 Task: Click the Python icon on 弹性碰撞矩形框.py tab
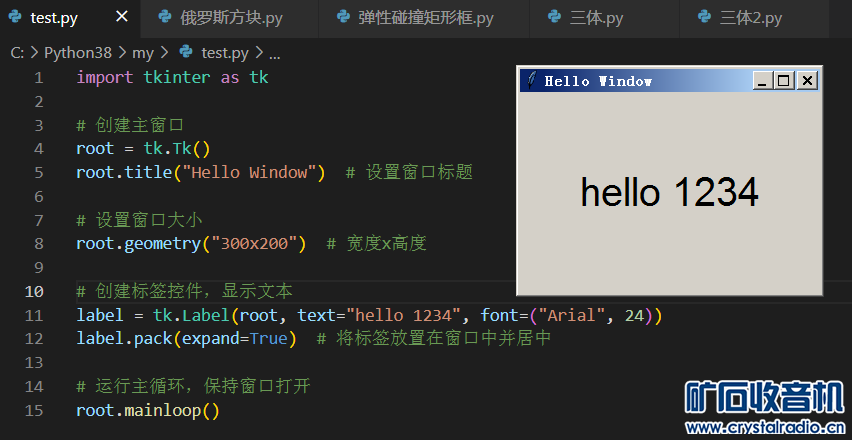coord(342,18)
